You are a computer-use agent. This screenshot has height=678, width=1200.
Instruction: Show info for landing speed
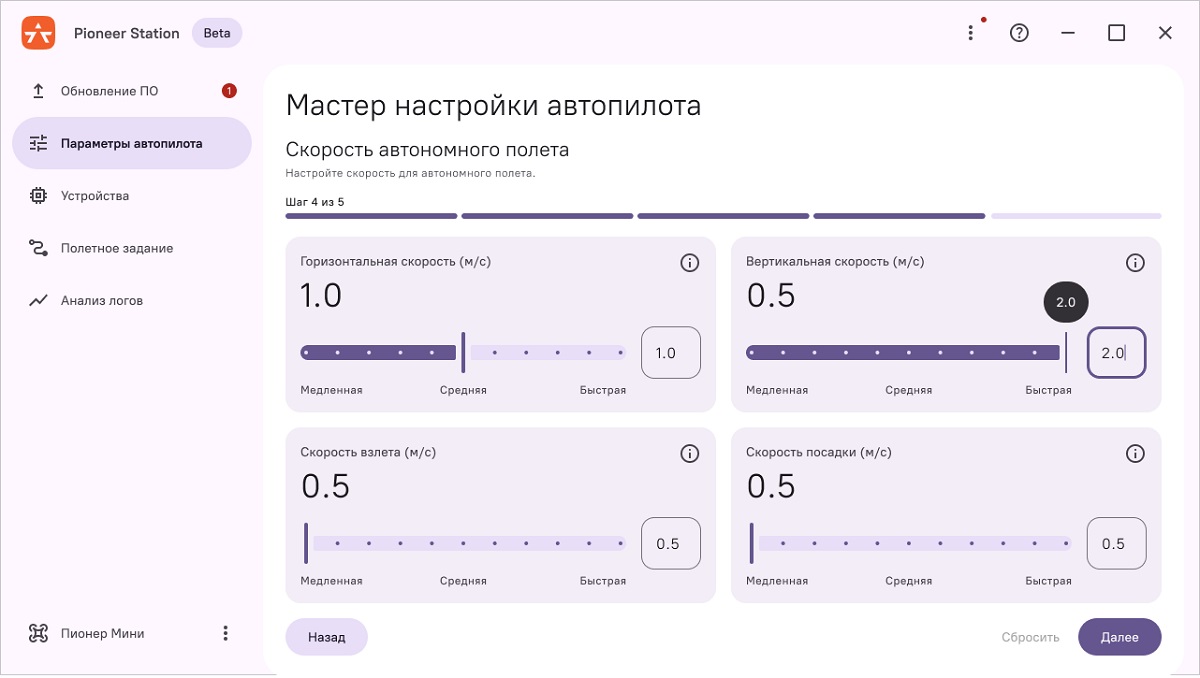(x=1135, y=454)
